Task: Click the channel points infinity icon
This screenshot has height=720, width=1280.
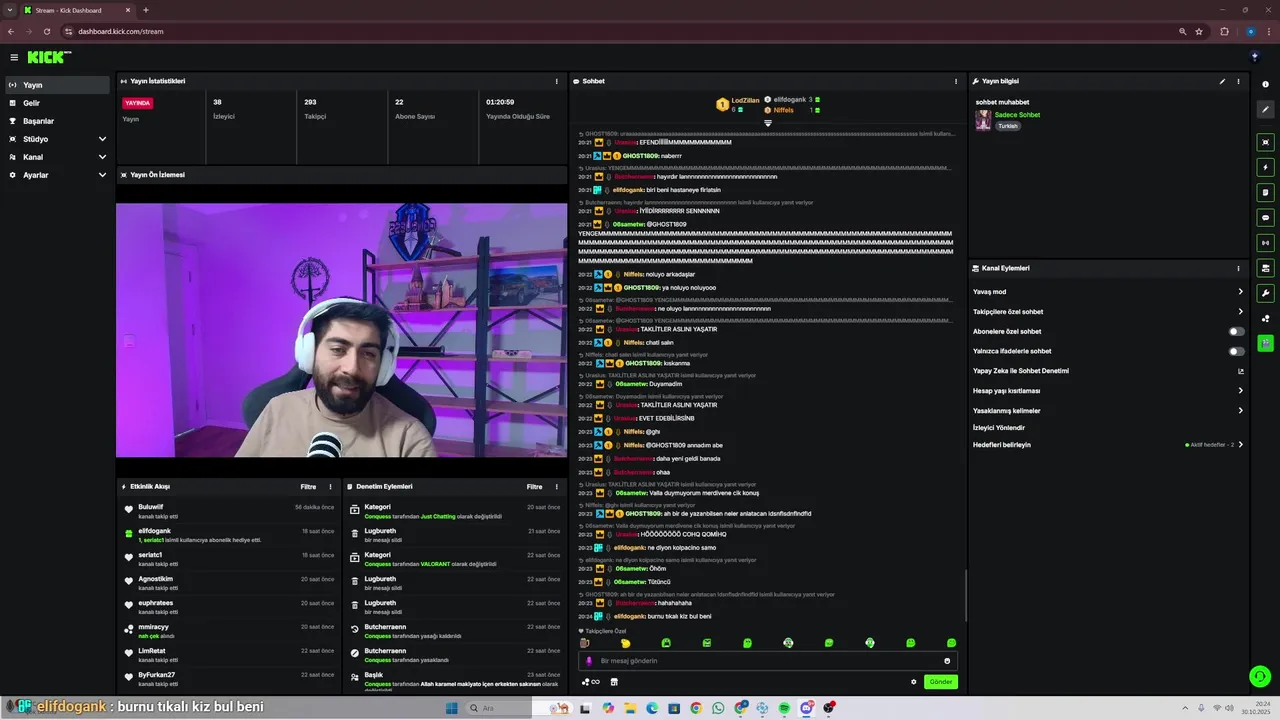Action: (591, 682)
